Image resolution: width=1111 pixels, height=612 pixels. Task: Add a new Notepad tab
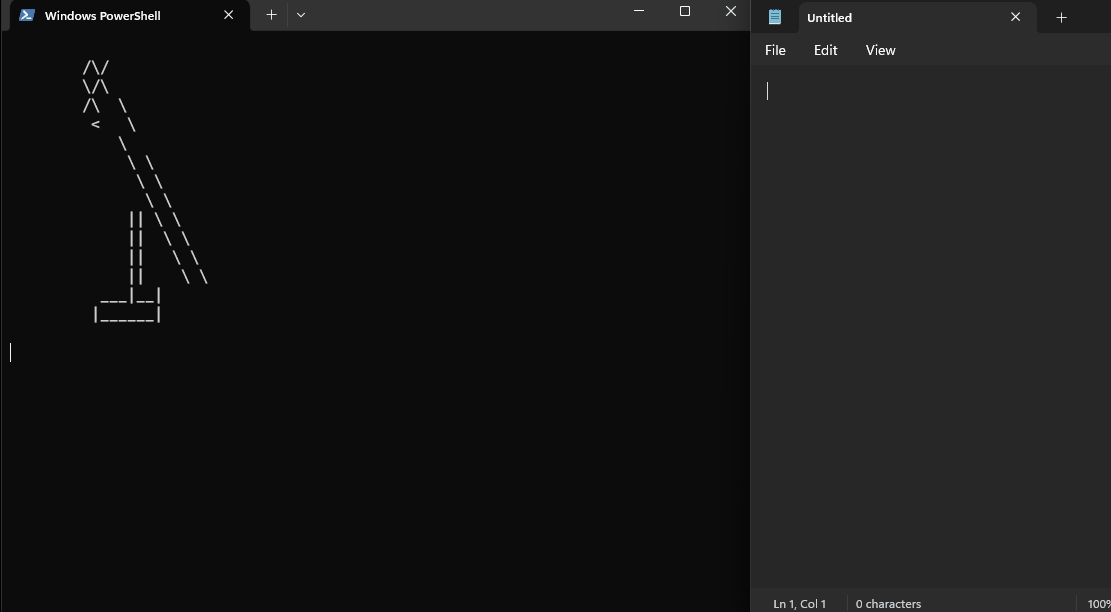click(x=1062, y=17)
